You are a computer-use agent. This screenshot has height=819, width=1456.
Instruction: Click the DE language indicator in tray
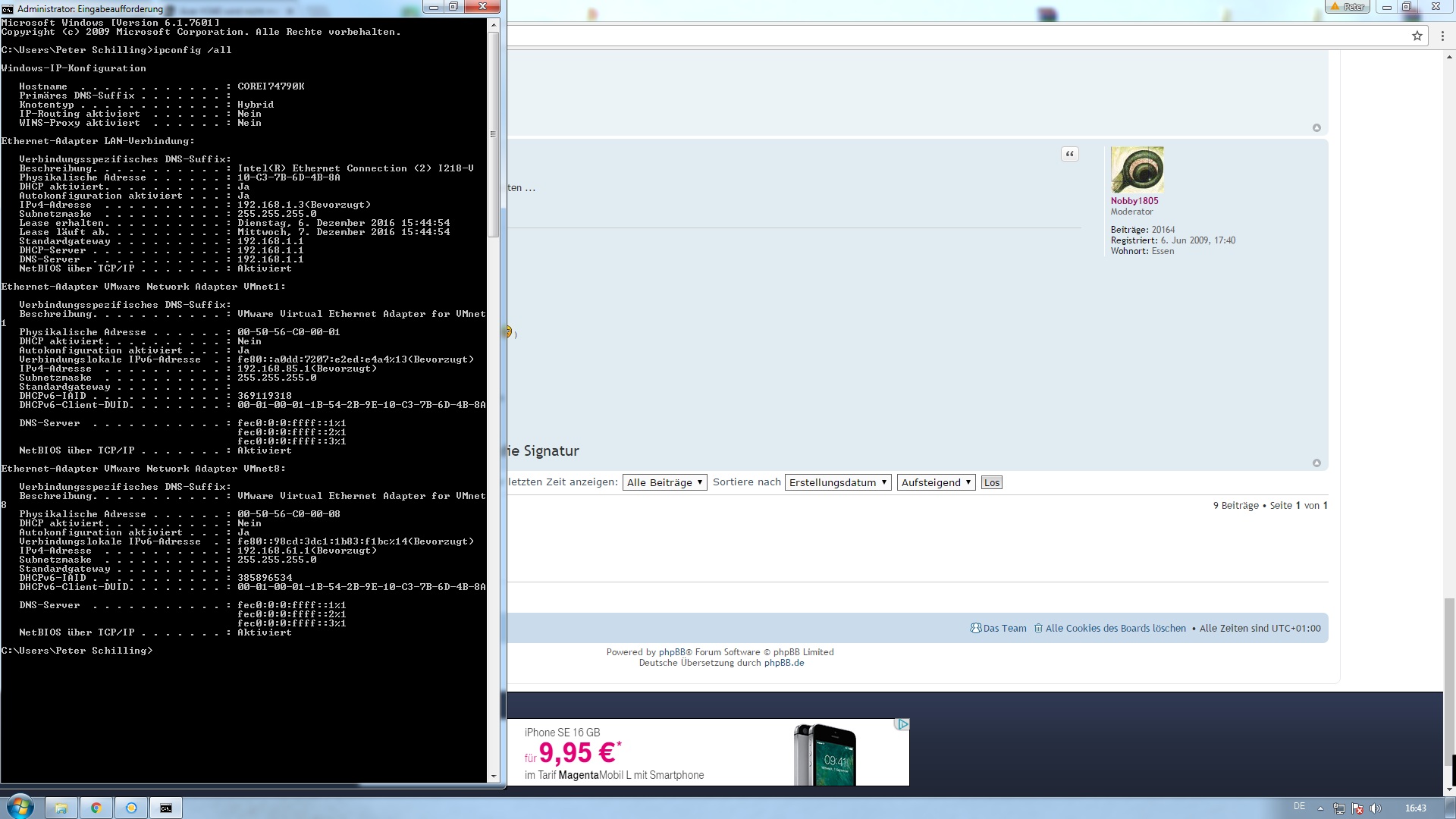[1299, 807]
